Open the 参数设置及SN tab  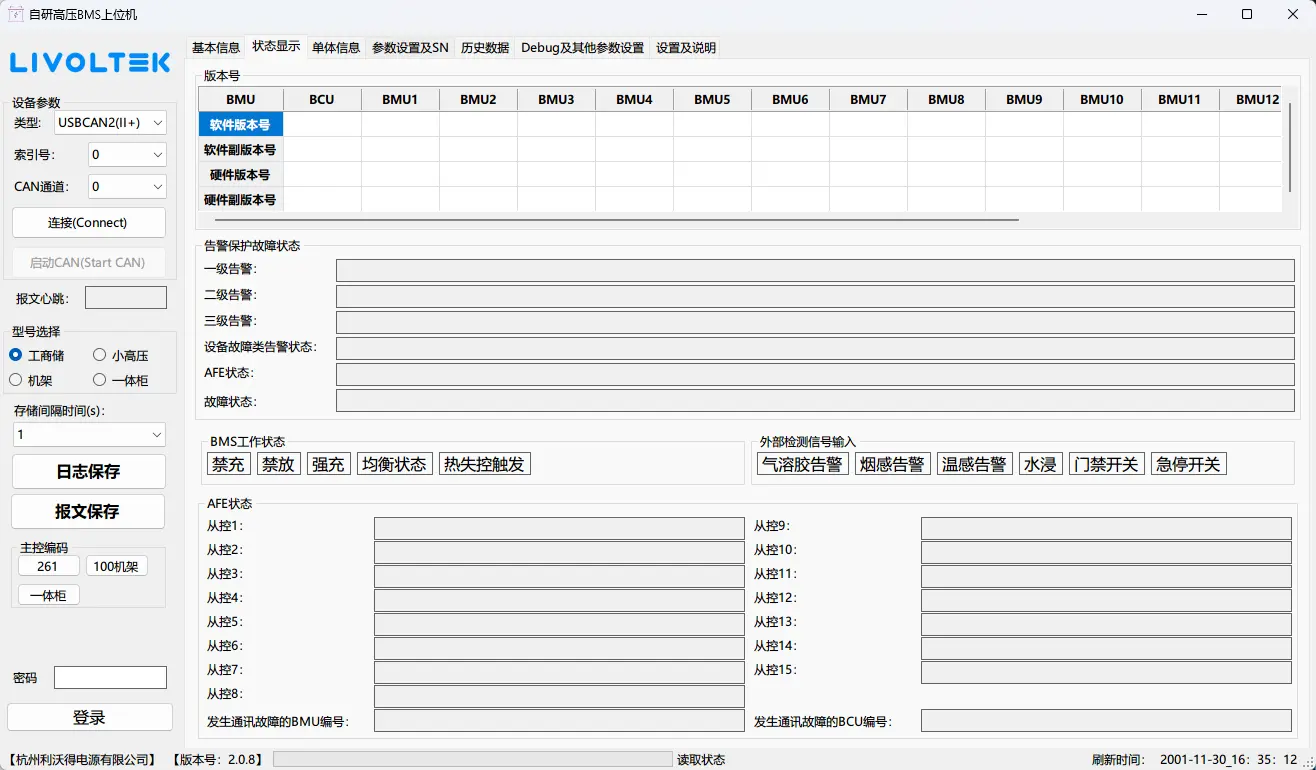pos(410,48)
